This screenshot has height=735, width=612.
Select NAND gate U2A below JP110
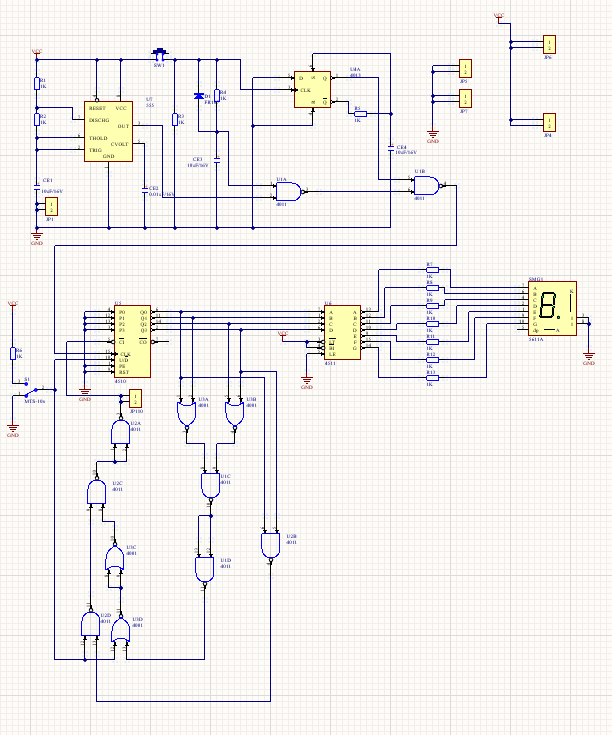[120, 432]
